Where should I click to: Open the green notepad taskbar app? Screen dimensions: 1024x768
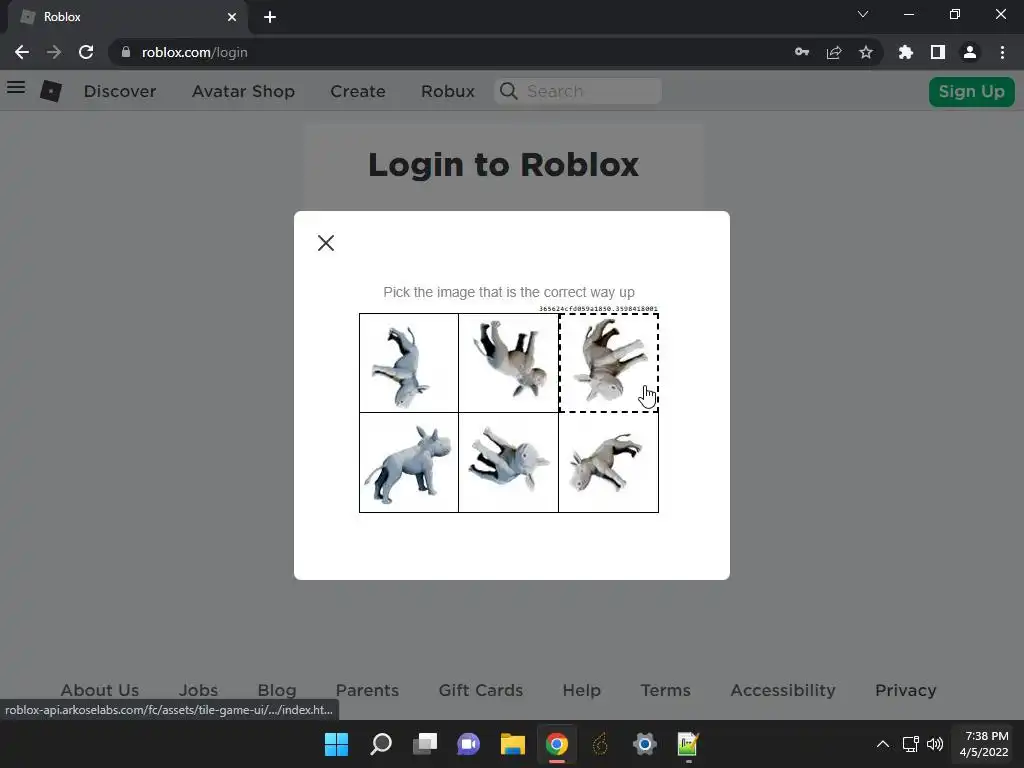pos(688,744)
